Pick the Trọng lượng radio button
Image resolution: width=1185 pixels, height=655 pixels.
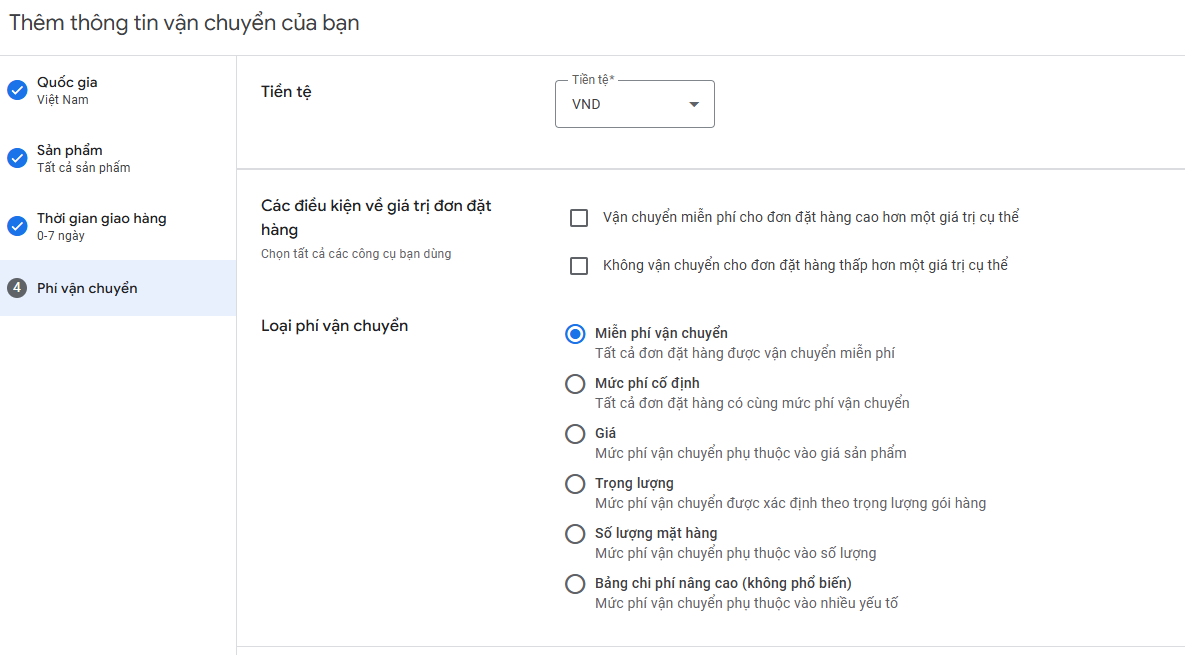[575, 484]
